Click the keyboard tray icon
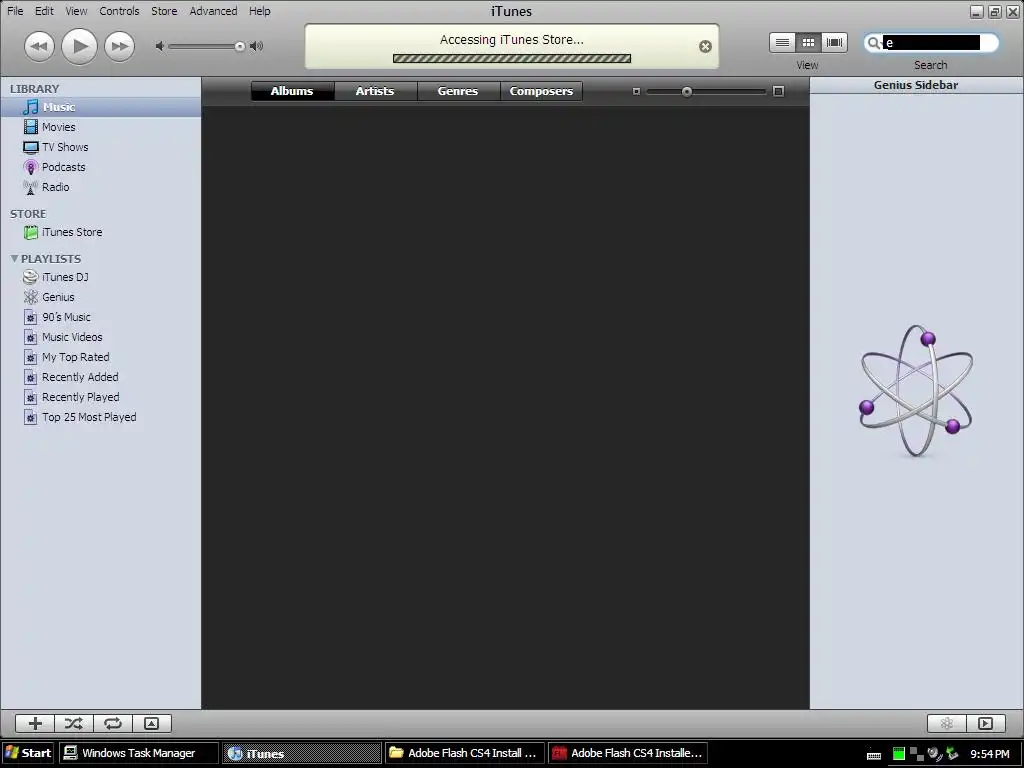 tap(874, 755)
